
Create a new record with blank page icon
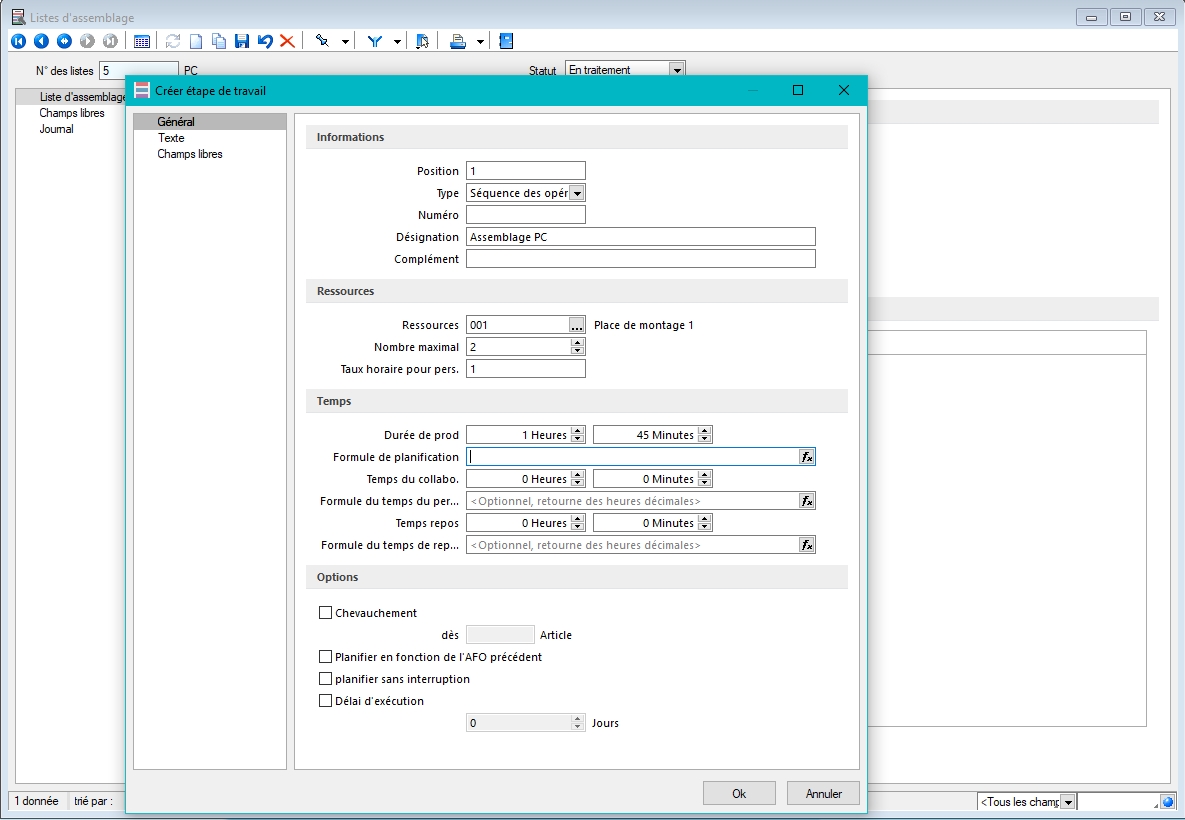point(196,41)
